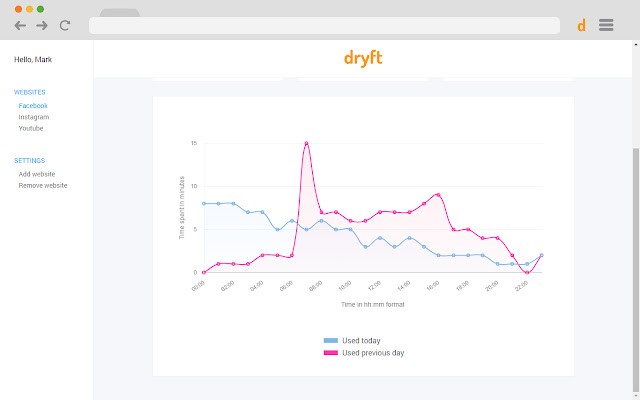Click the browser back arrow
The width and height of the screenshot is (640, 400).
[20, 25]
